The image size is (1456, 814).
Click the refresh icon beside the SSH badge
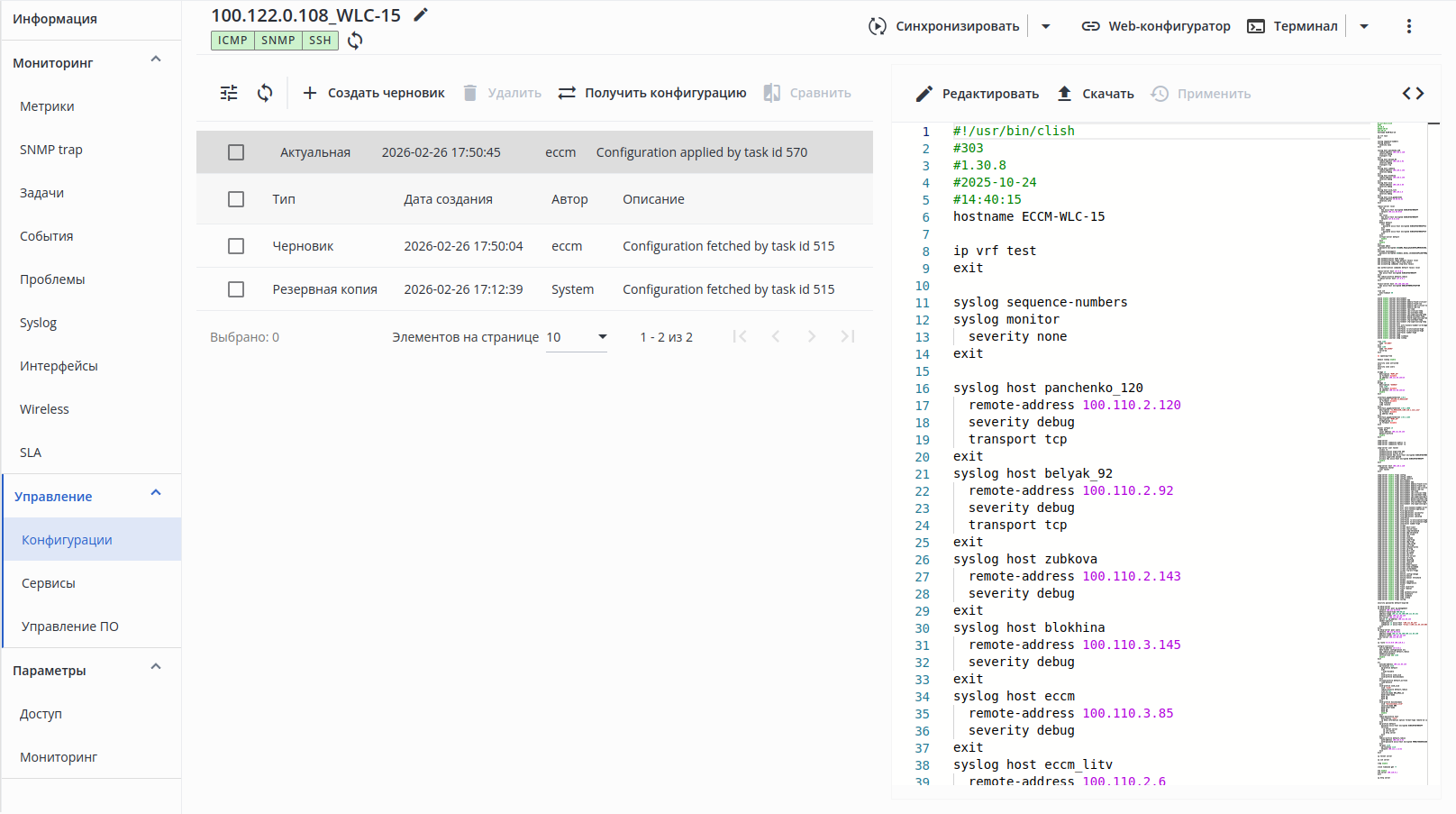[355, 41]
